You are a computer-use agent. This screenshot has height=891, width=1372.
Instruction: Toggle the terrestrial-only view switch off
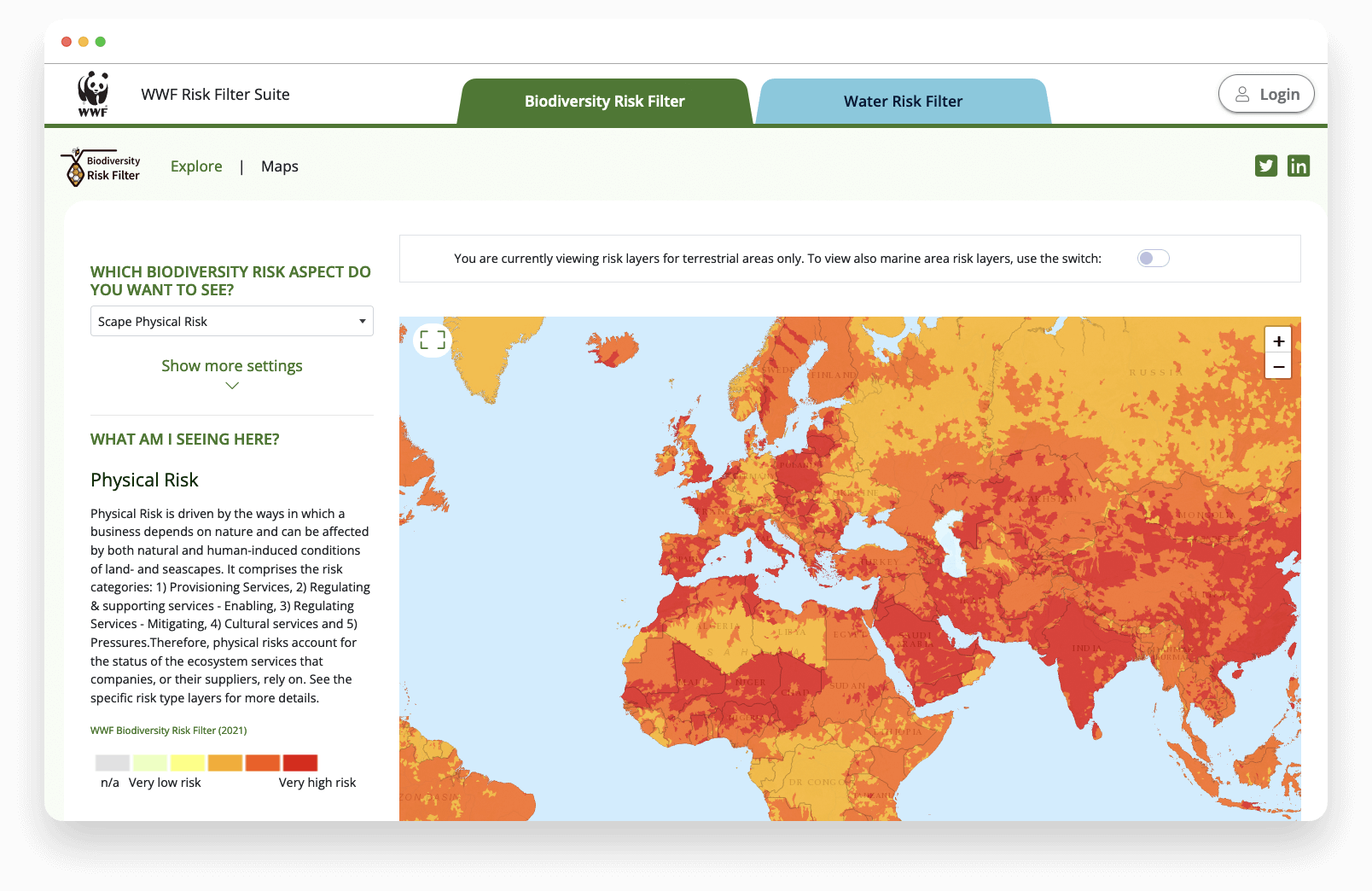point(1153,257)
